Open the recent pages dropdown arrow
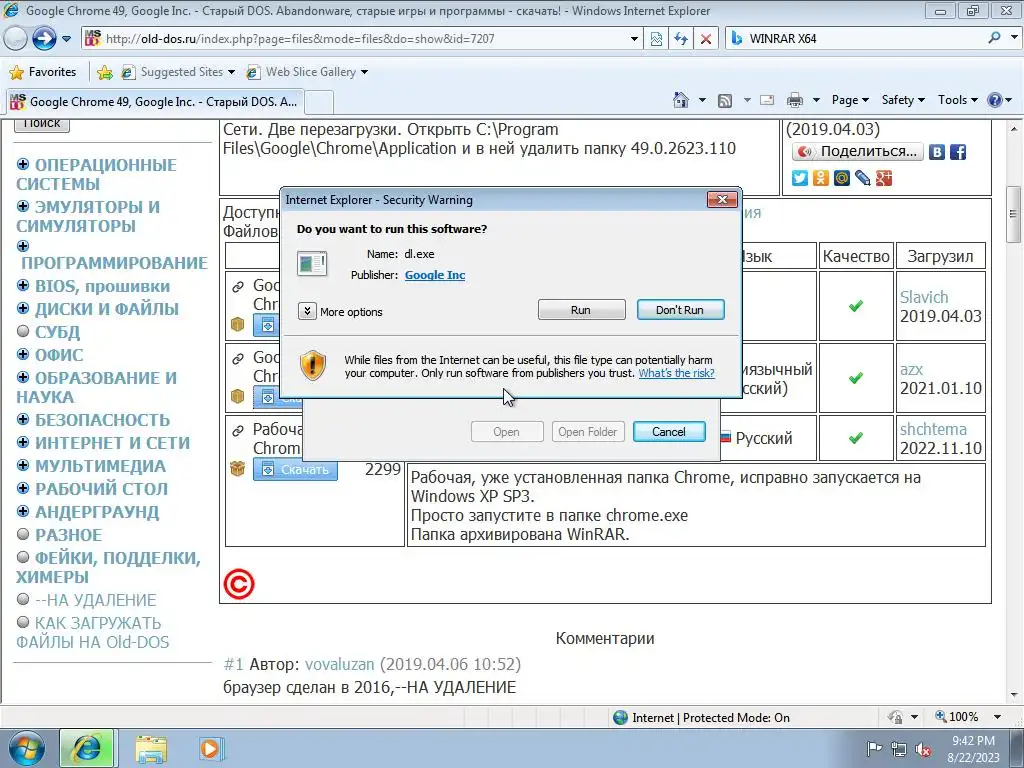The height and width of the screenshot is (768, 1024). 66,39
